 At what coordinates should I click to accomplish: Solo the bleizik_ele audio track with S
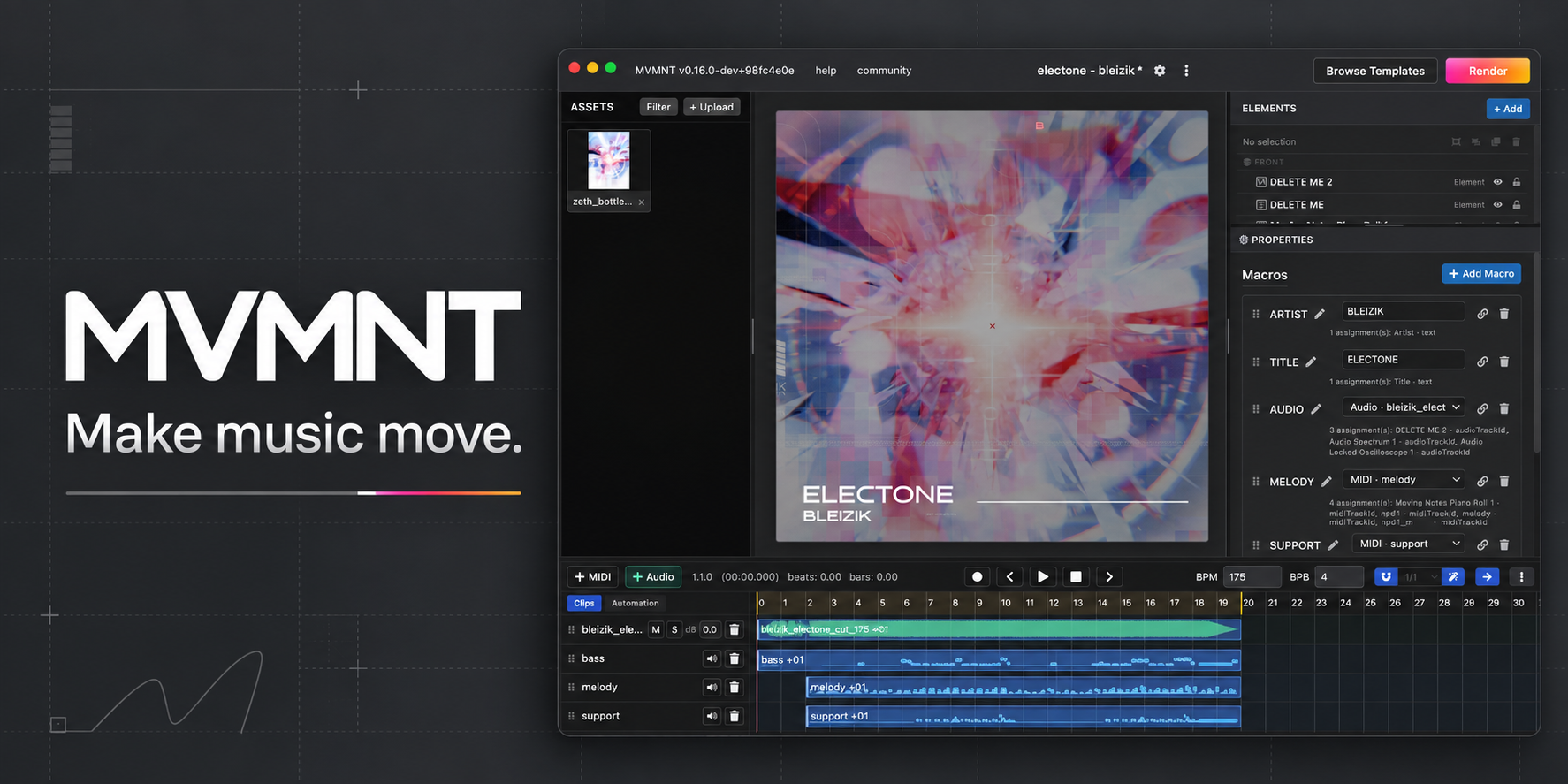(x=674, y=630)
